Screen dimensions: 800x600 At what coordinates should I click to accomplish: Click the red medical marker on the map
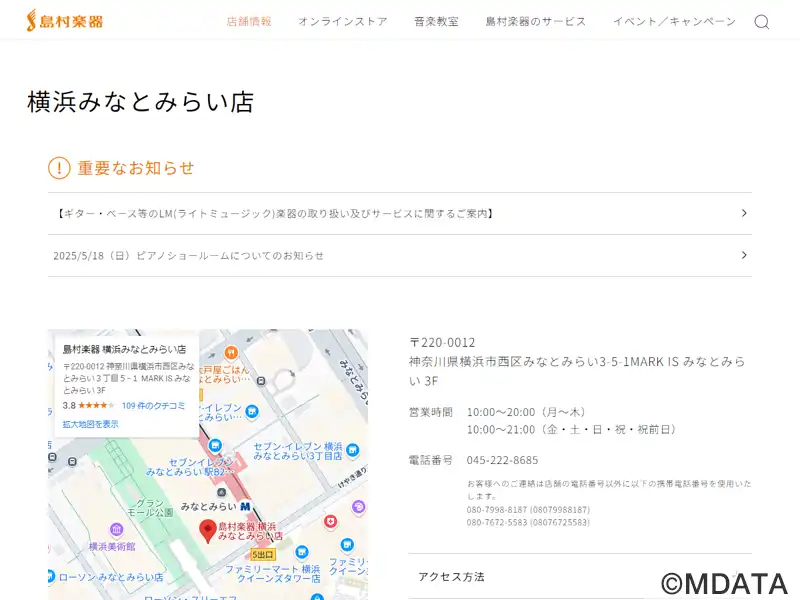[331, 521]
